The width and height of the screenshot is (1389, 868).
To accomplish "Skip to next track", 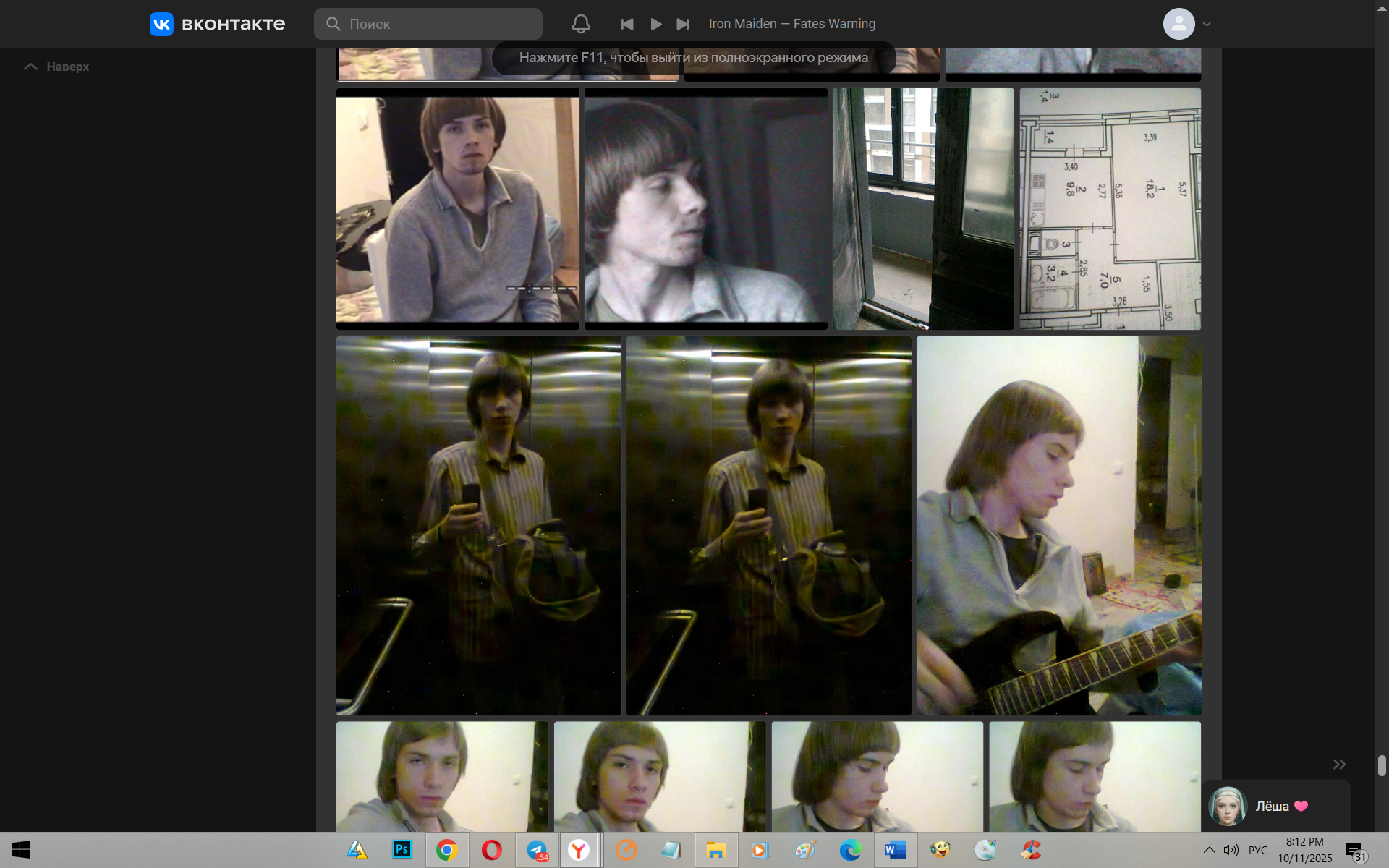I will coord(682,24).
